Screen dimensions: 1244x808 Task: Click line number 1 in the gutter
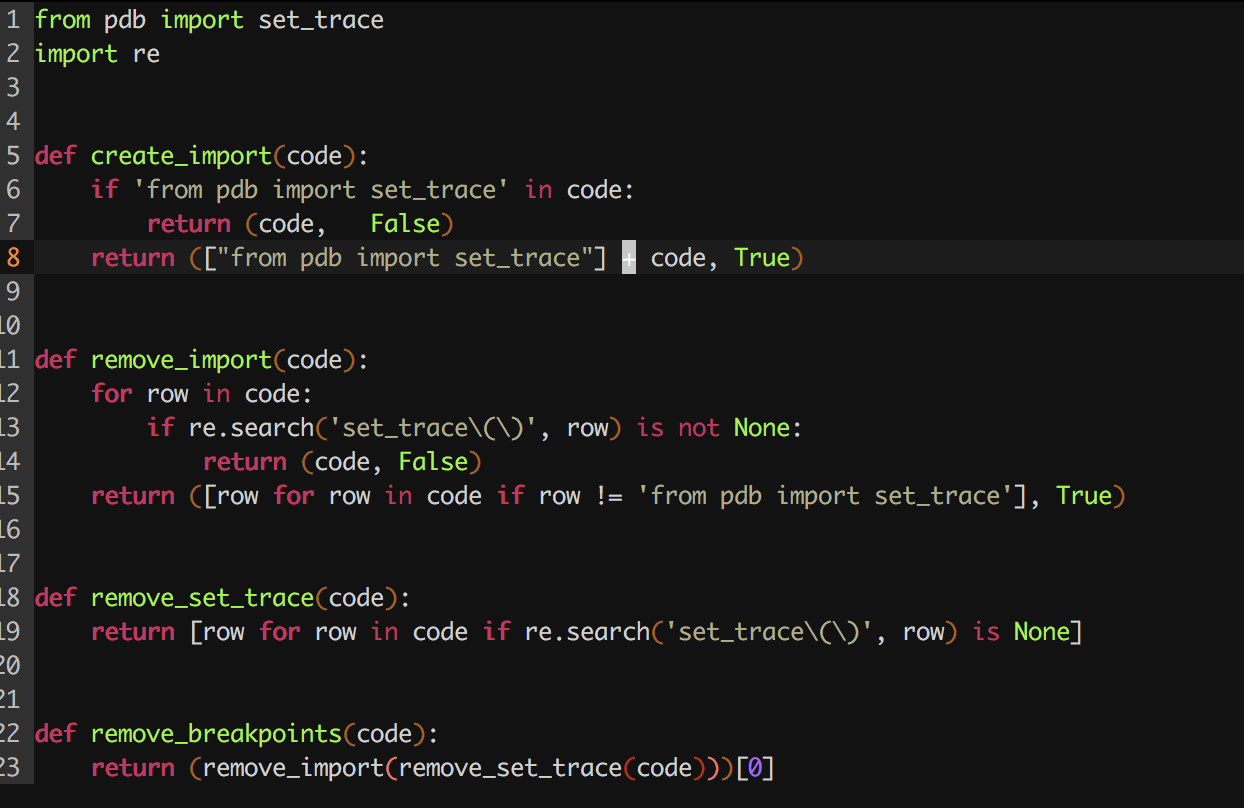click(x=14, y=18)
